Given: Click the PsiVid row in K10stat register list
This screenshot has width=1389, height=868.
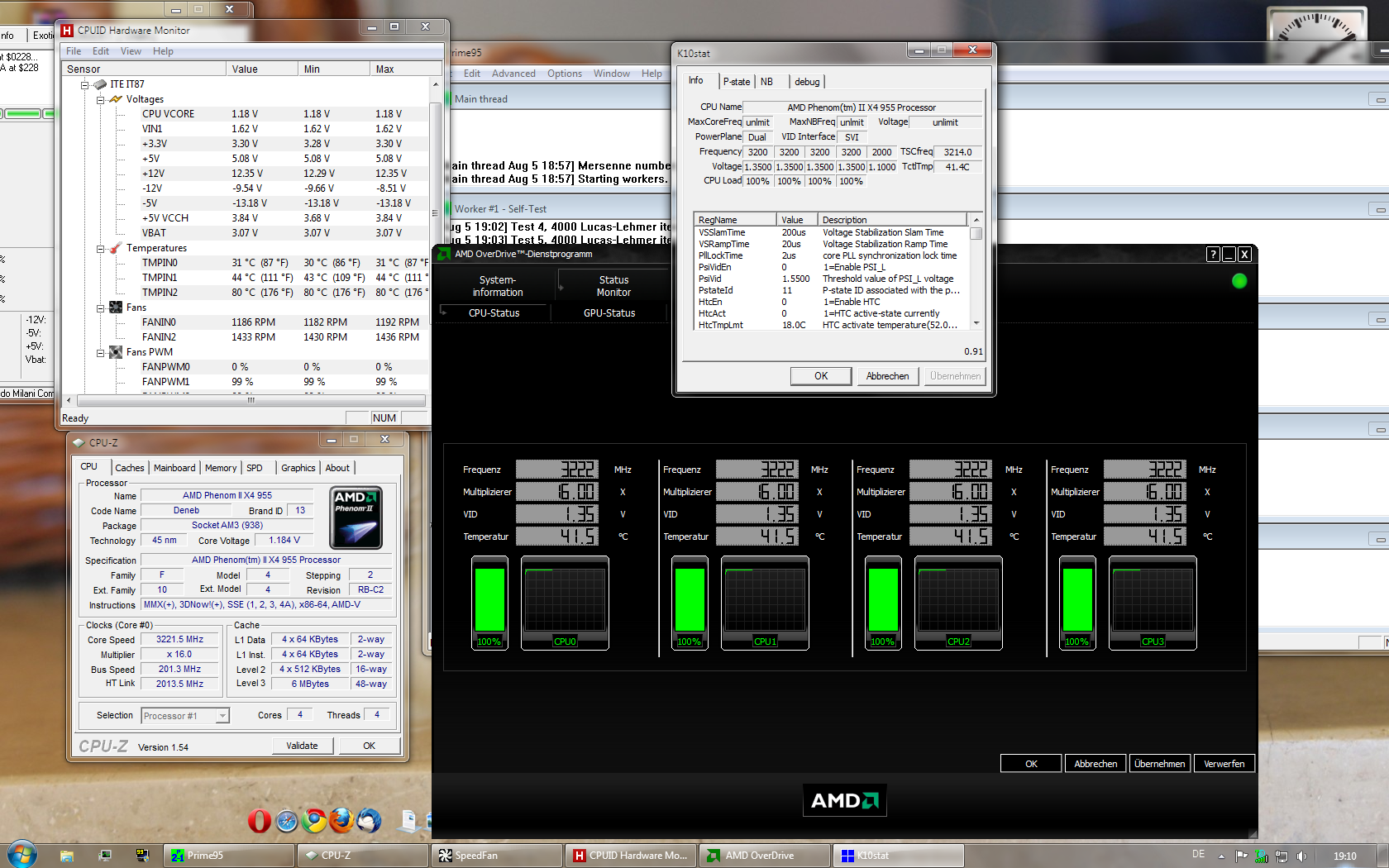Looking at the screenshot, I should coord(831,279).
